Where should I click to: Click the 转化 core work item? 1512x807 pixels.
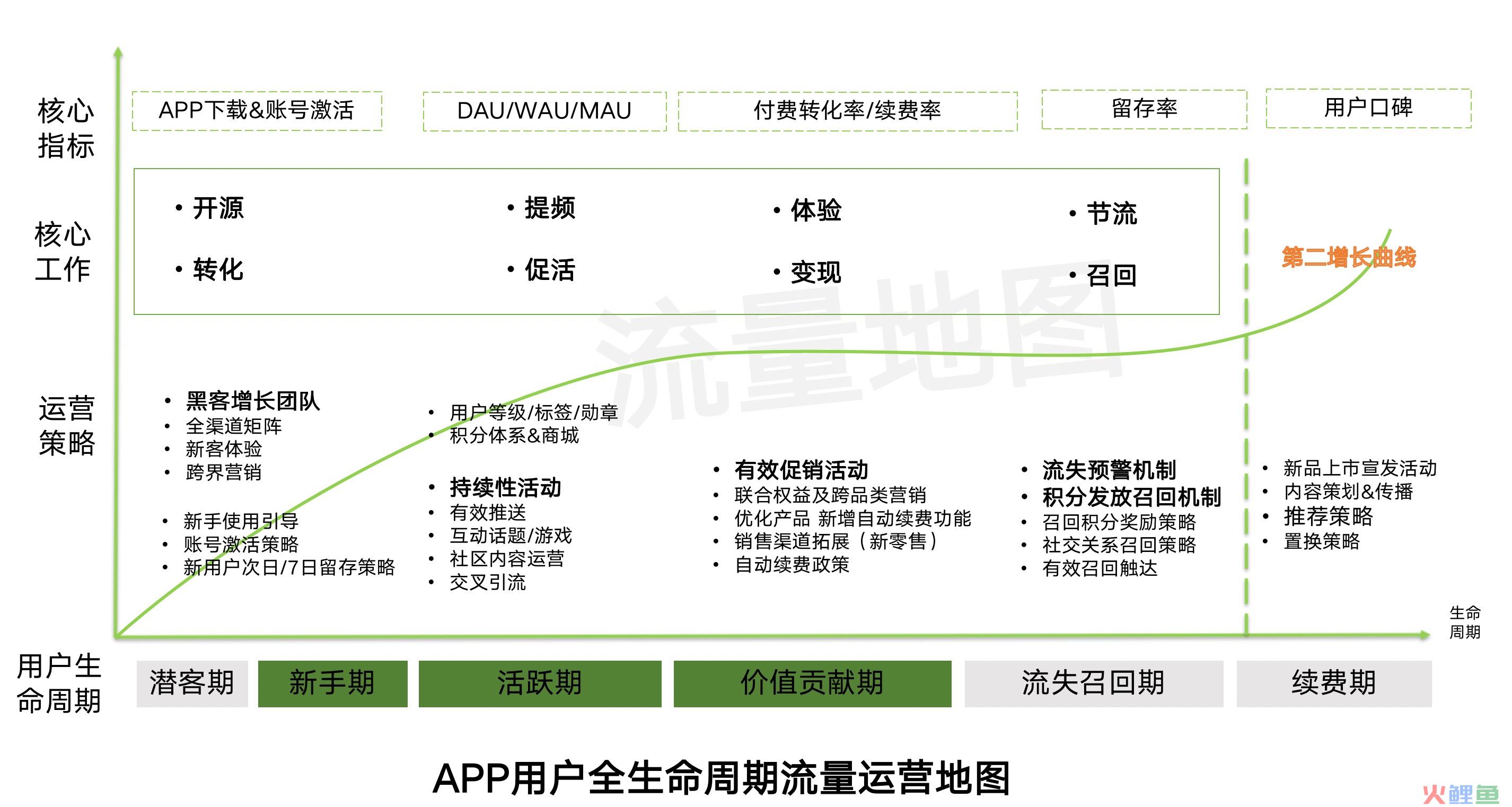[218, 269]
